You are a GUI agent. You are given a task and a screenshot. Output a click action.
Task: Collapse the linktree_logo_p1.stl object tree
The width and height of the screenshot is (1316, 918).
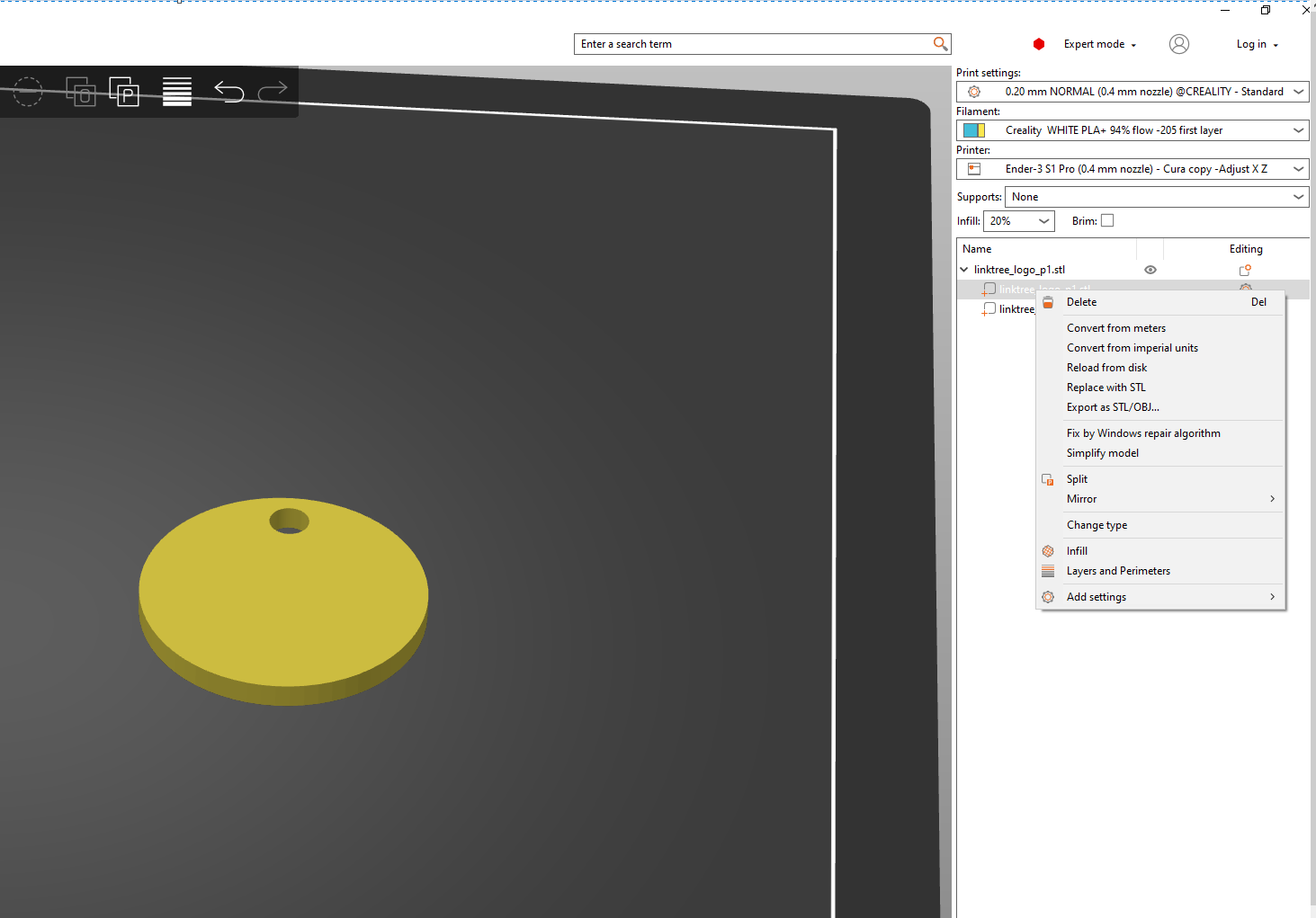(x=964, y=270)
